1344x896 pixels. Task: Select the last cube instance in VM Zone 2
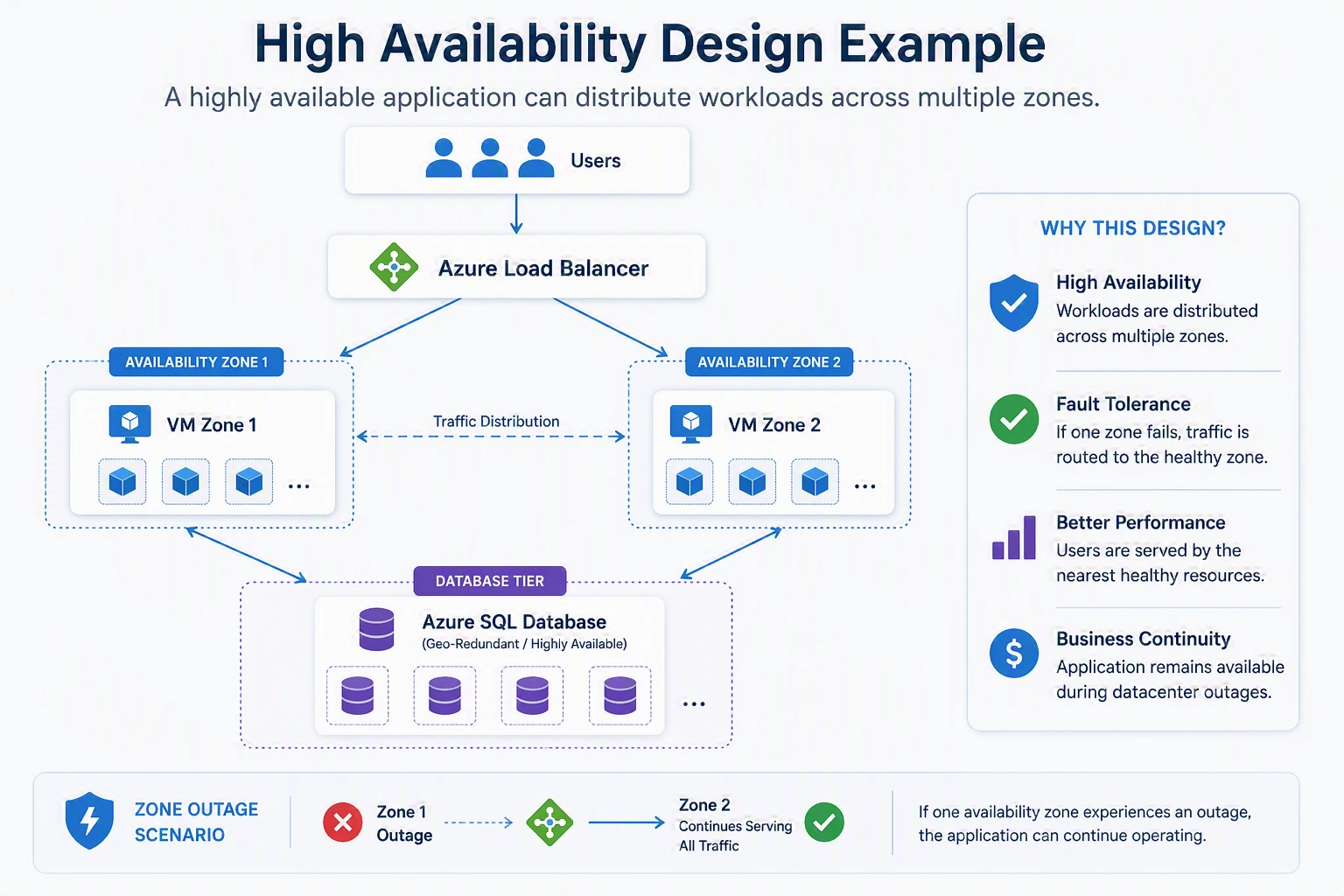(815, 481)
